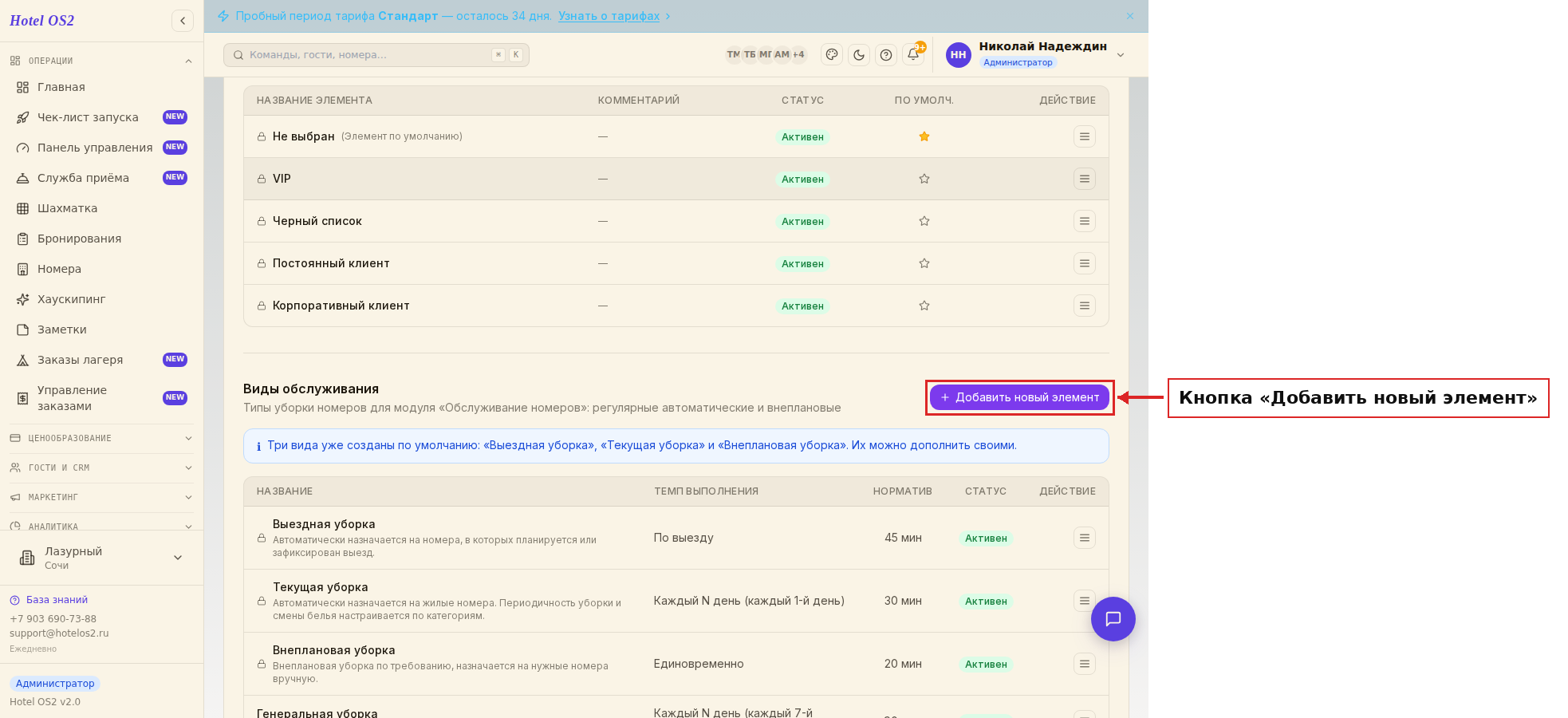Collapse the Операции section
Viewport: 1568px width, 718px height.
click(101, 61)
